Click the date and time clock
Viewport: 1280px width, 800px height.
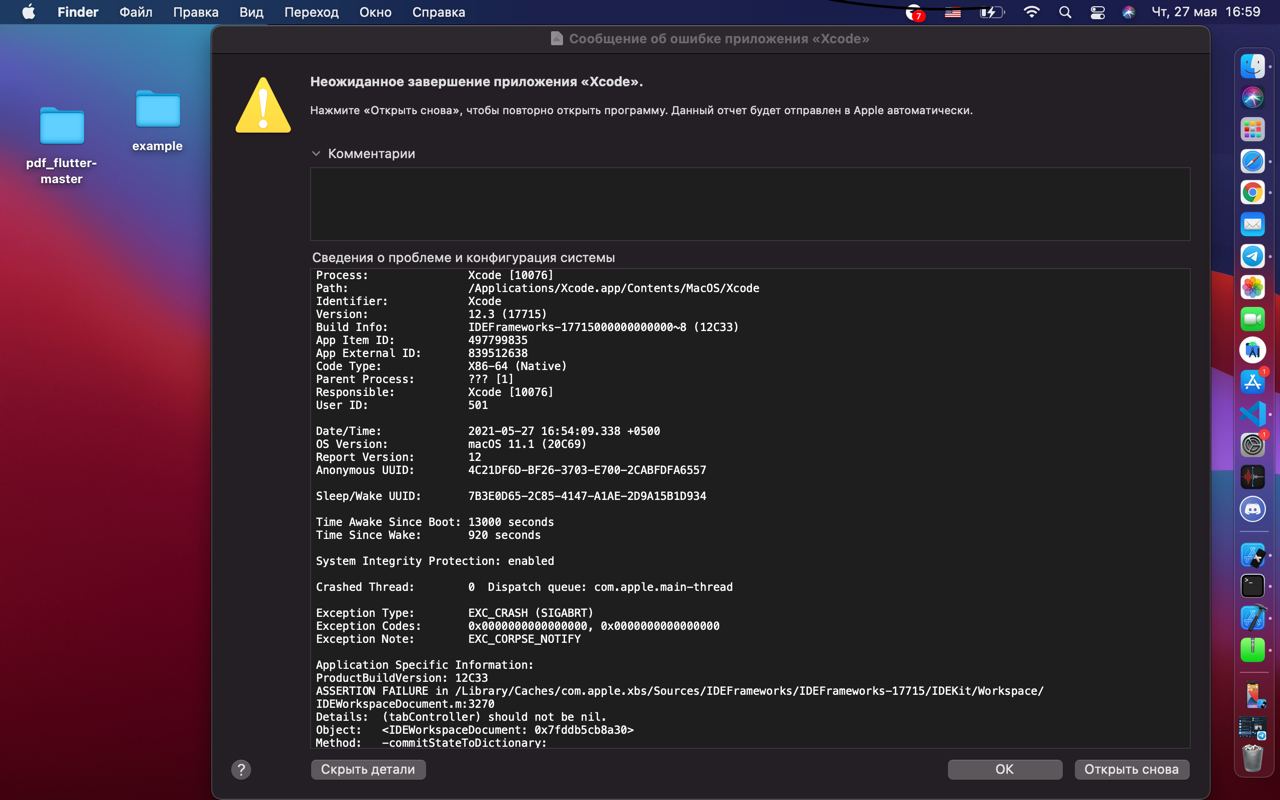click(x=1206, y=12)
